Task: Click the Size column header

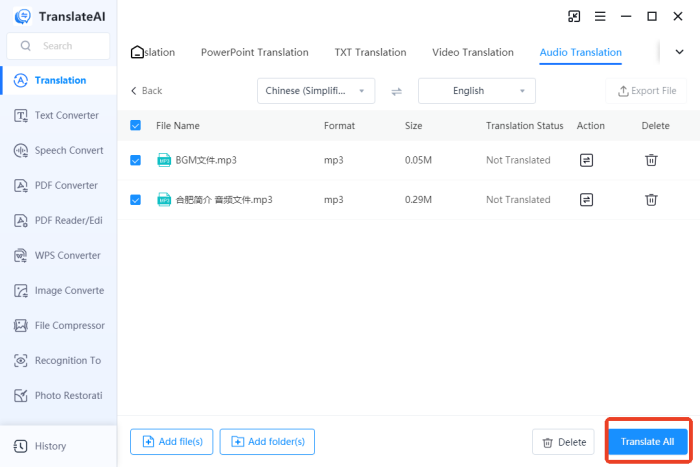Action: coord(413,125)
